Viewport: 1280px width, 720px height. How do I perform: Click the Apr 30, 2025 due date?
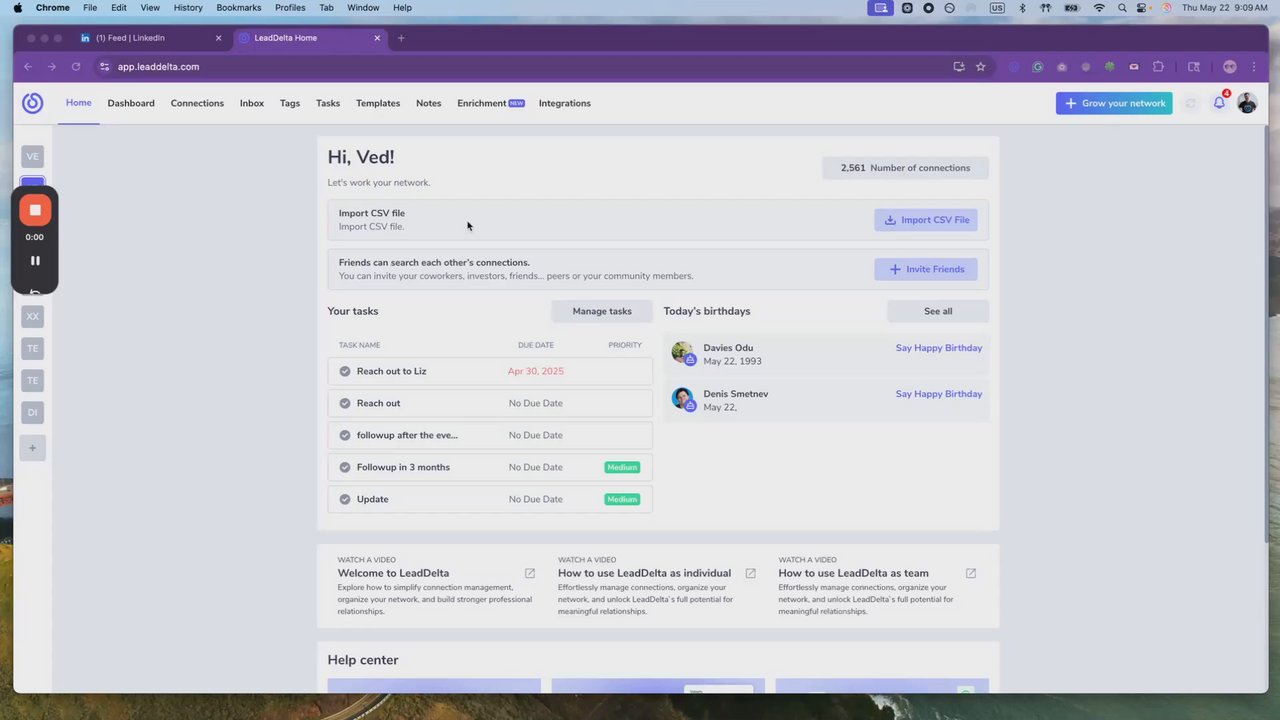coord(536,371)
